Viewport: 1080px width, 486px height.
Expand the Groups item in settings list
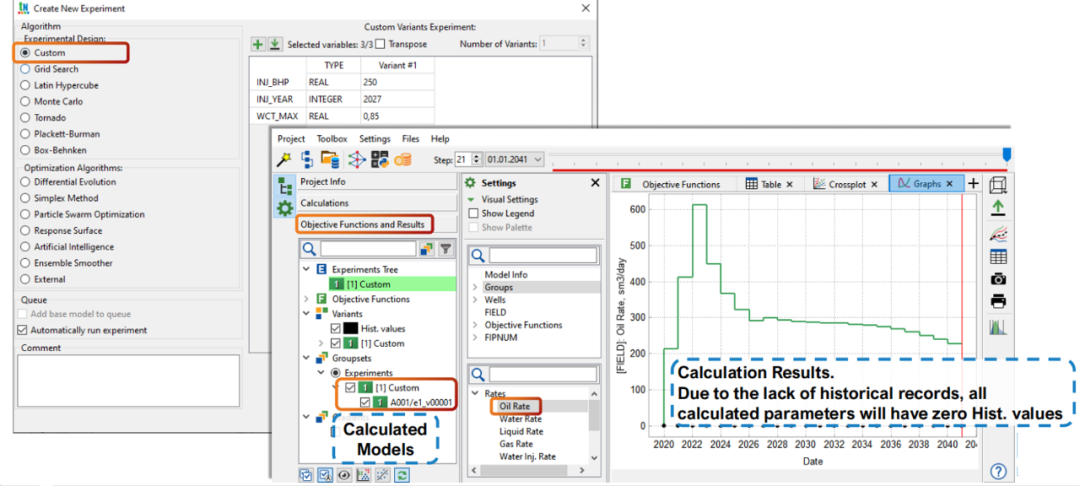[474, 287]
